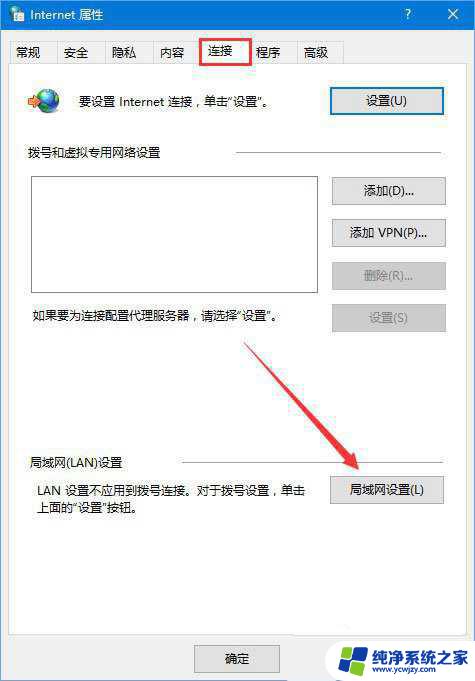The height and width of the screenshot is (681, 475).
Task: Click the 纯净系统之家 watermark logo
Action: coord(404,660)
